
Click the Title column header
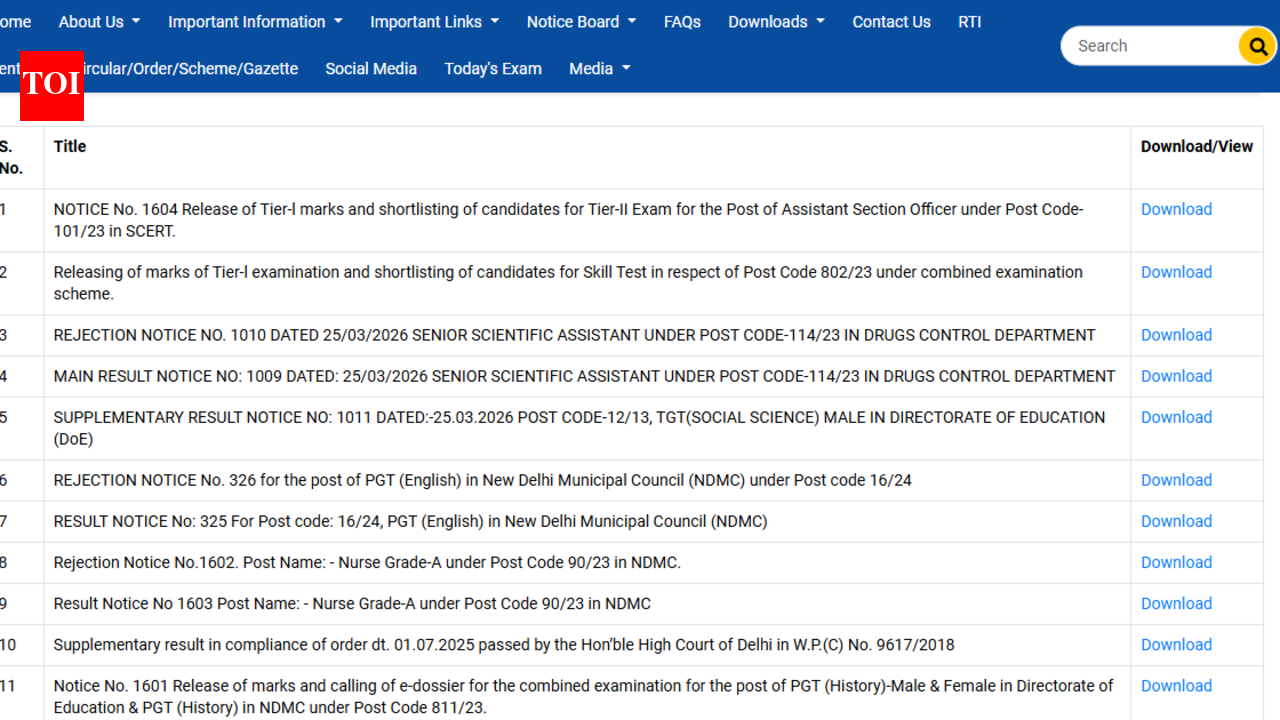tap(70, 146)
